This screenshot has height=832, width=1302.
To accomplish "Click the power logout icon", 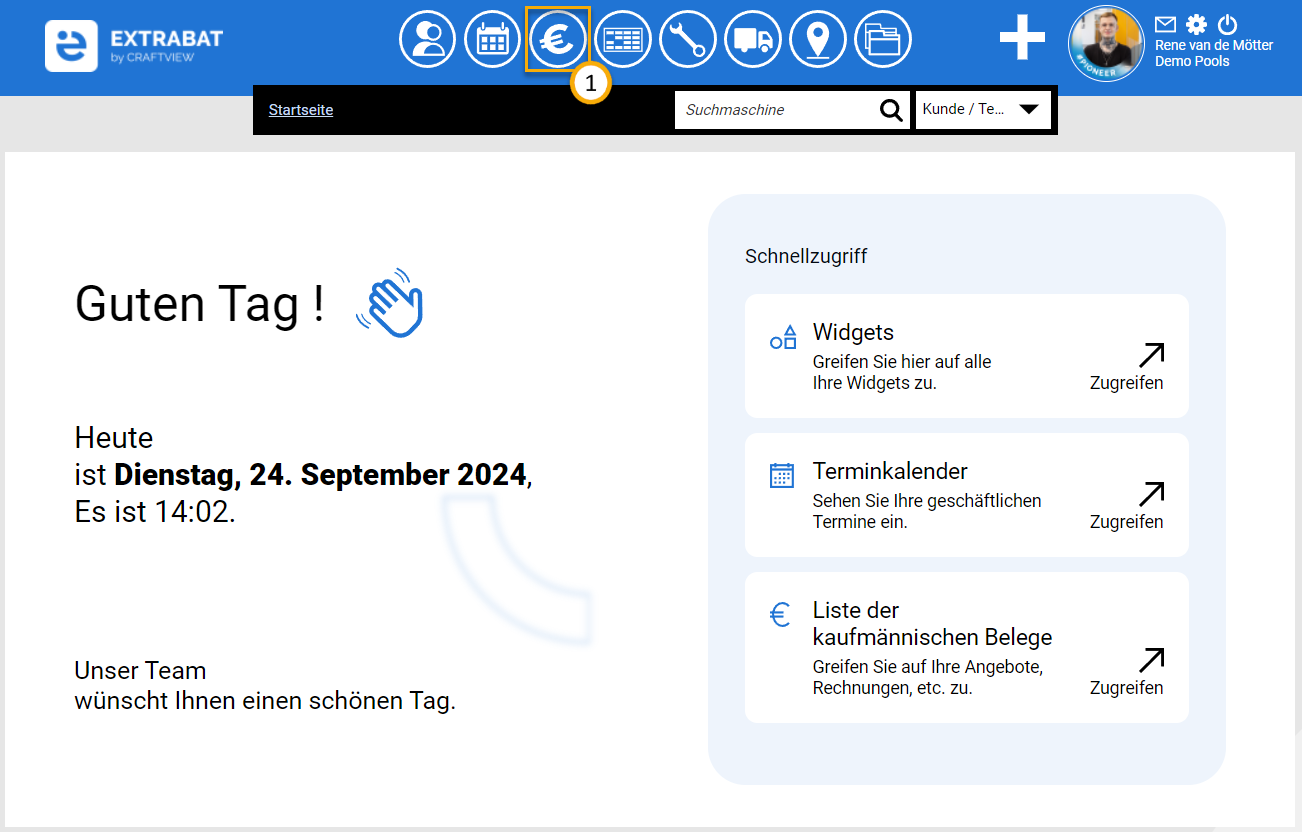I will (1228, 25).
